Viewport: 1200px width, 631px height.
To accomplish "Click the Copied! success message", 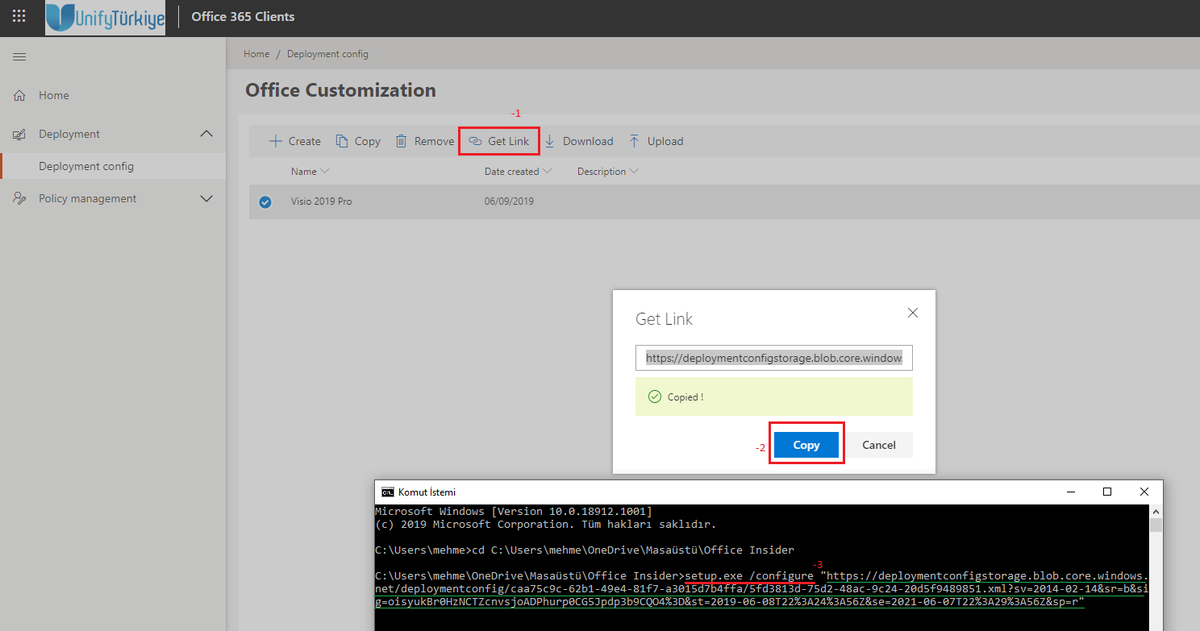I will tap(774, 397).
